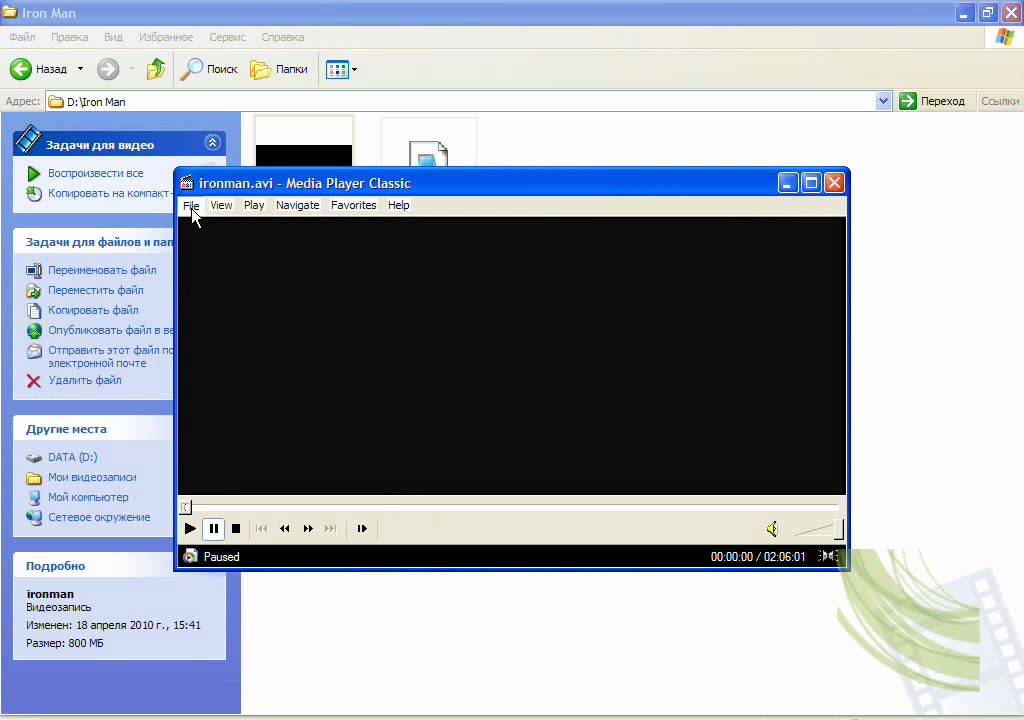
Task: Click the Ссылки links toolbar label
Action: coord(1000,101)
